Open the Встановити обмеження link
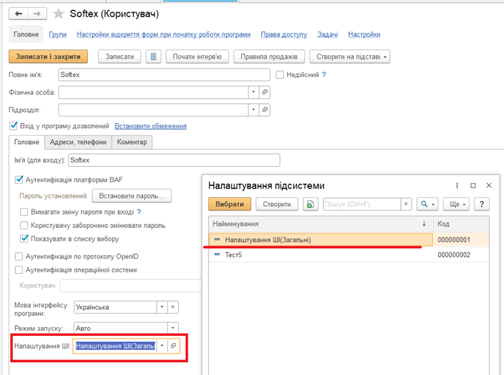The width and height of the screenshot is (504, 375). (x=151, y=126)
